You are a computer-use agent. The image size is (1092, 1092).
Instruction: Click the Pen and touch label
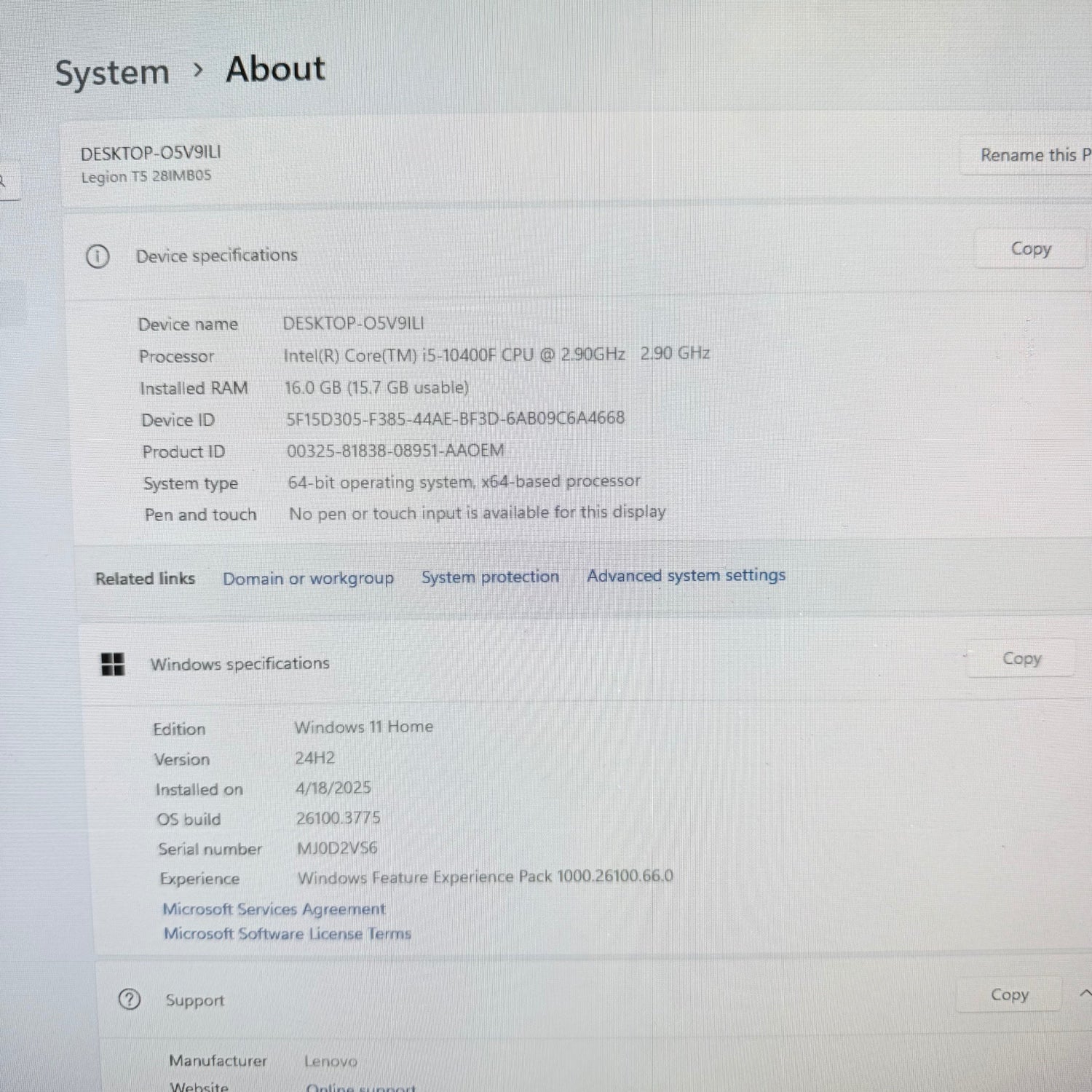pos(200,515)
